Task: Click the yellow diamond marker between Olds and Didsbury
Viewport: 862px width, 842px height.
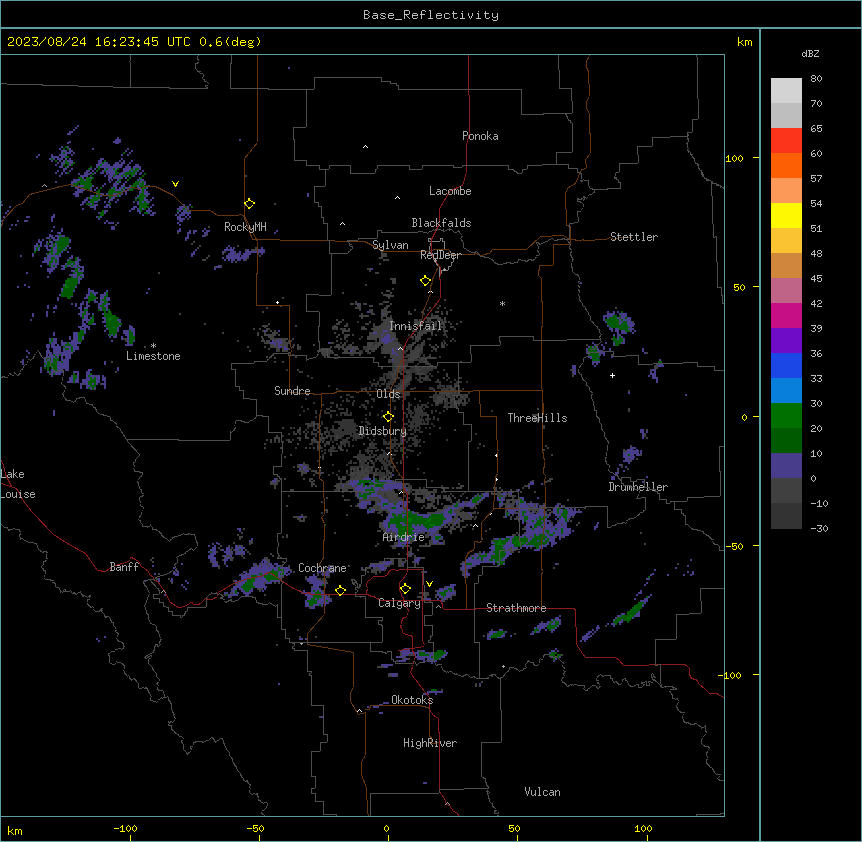Action: [389, 417]
